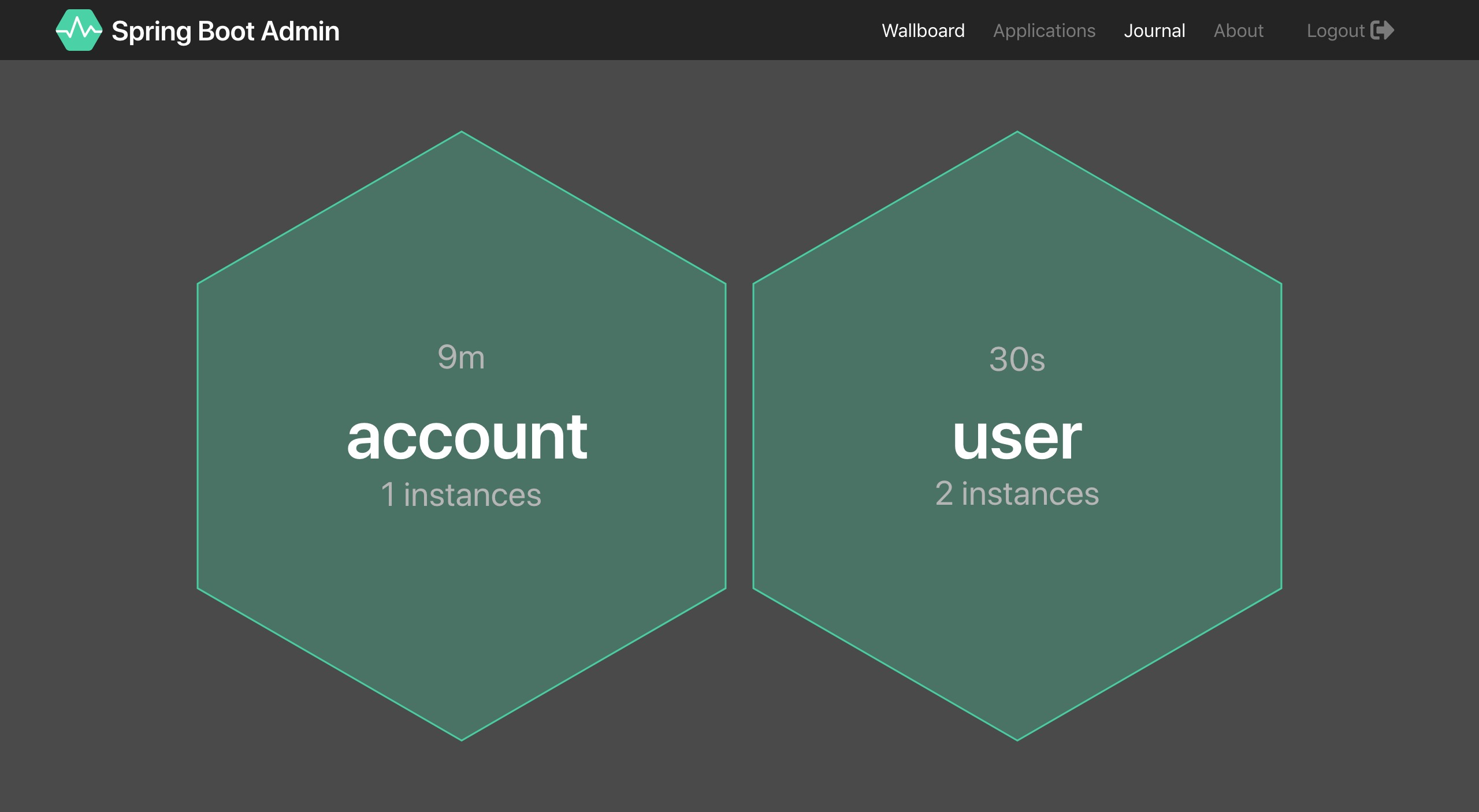Open the account application name
The height and width of the screenshot is (812, 1479).
(467, 437)
